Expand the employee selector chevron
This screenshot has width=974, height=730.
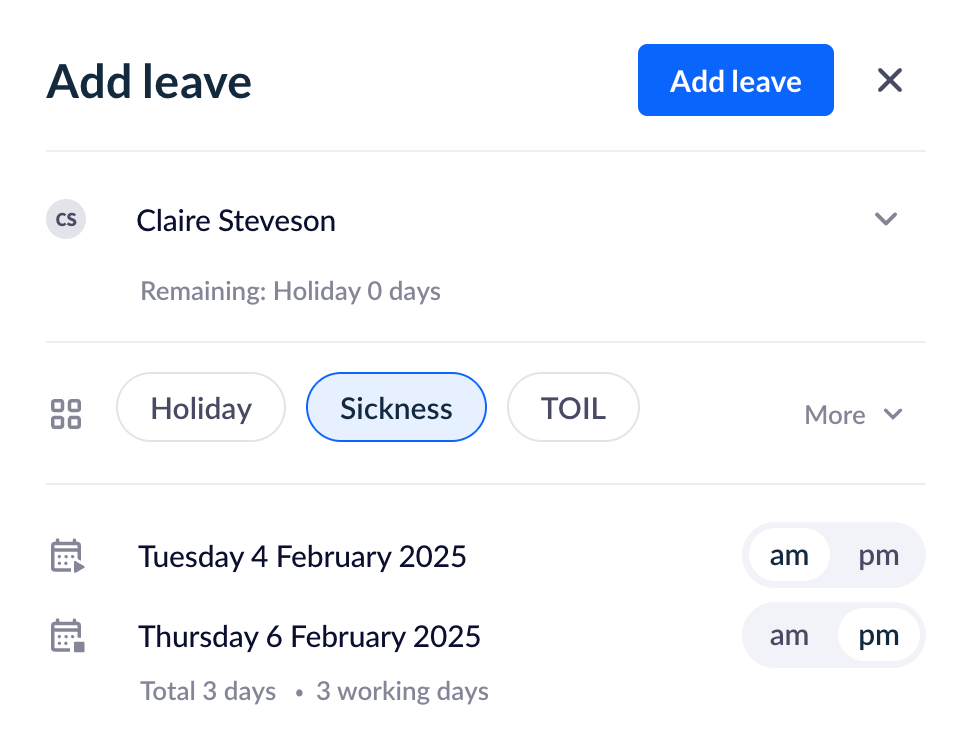pos(886,219)
